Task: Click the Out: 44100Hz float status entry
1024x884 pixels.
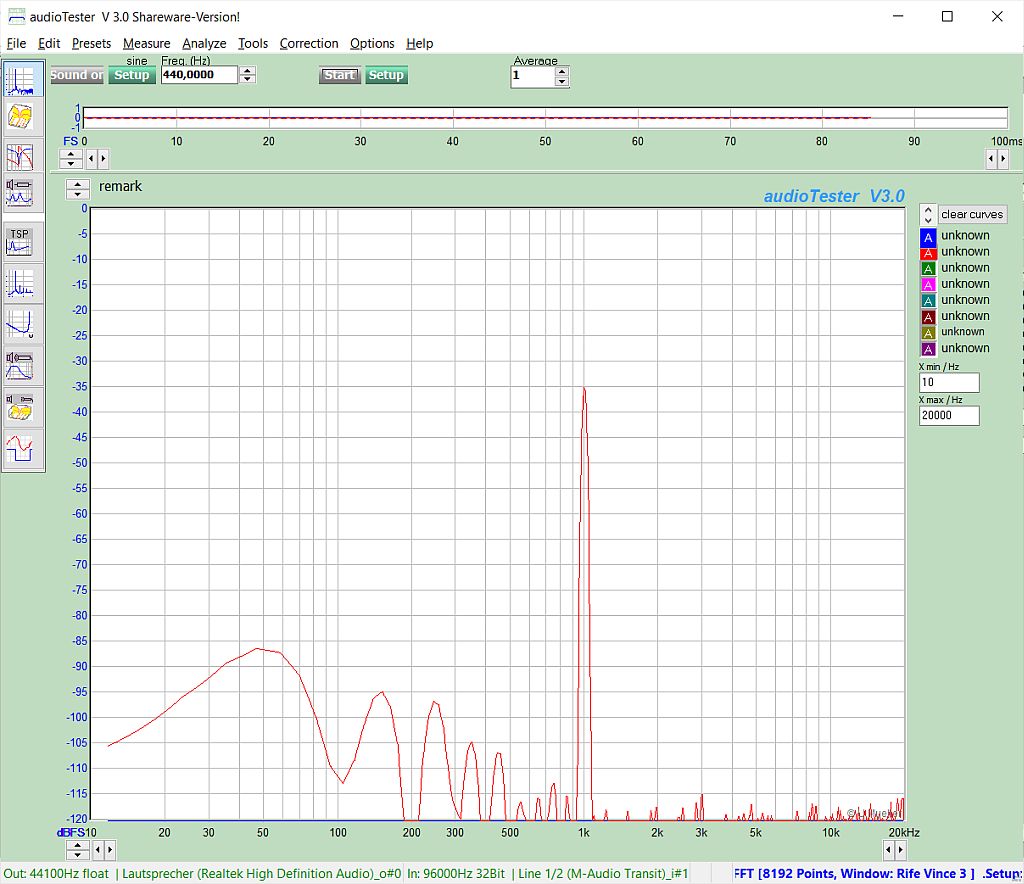Action: [56, 874]
